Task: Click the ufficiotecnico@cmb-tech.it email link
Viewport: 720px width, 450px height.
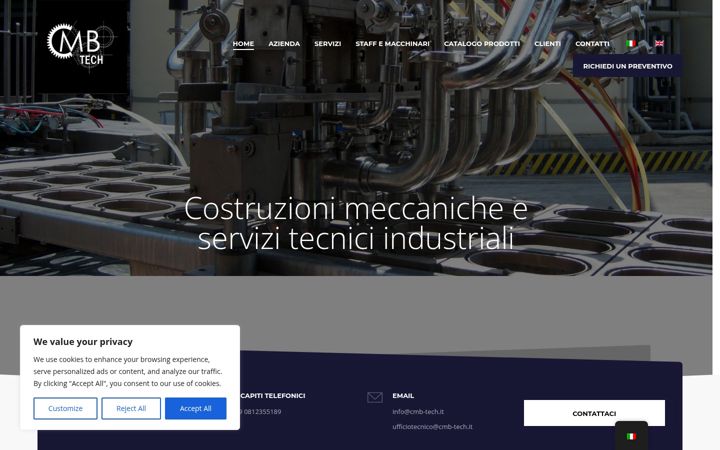Action: tap(432, 427)
